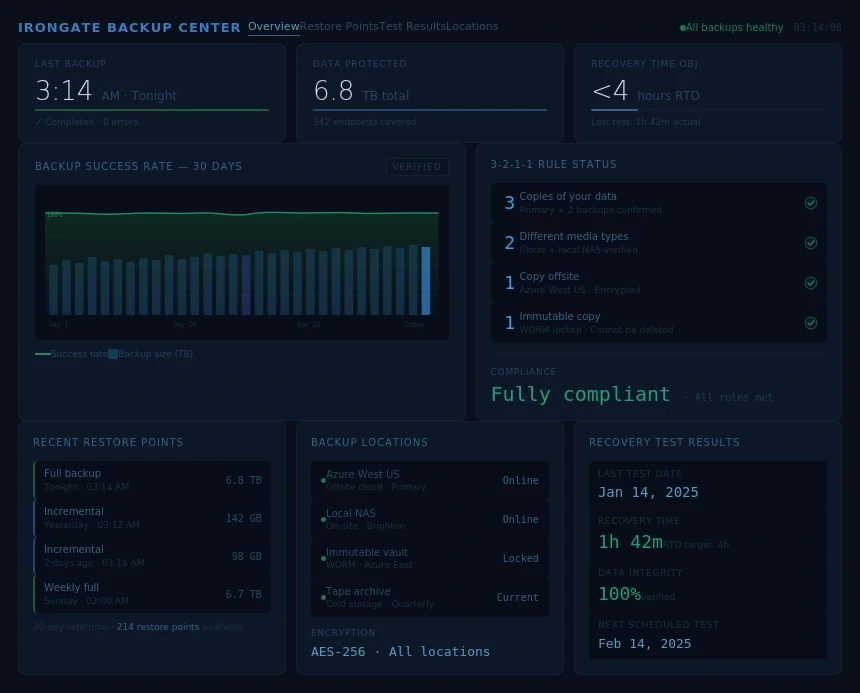Click the 'Backup size (TB)' legend swatch
The height and width of the screenshot is (693, 860).
[114, 354]
